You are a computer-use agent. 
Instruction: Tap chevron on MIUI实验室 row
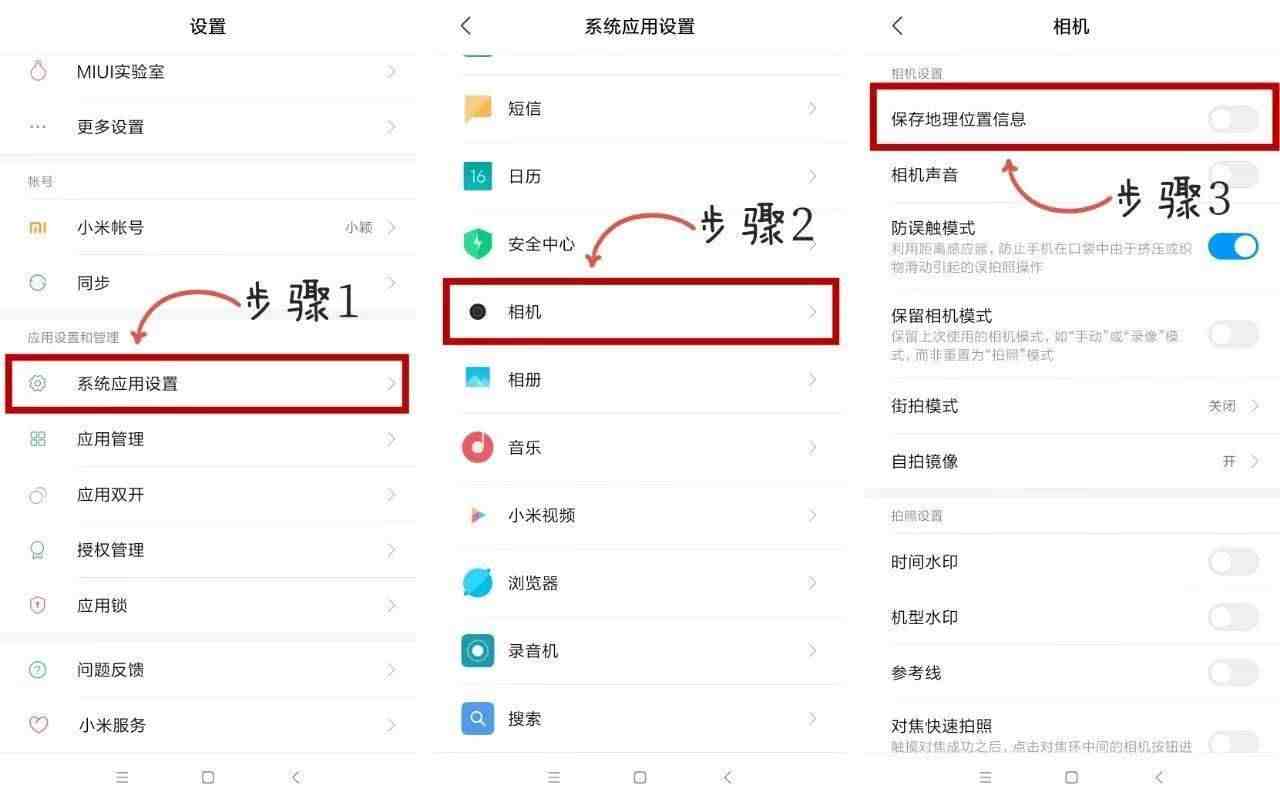[x=392, y=71]
